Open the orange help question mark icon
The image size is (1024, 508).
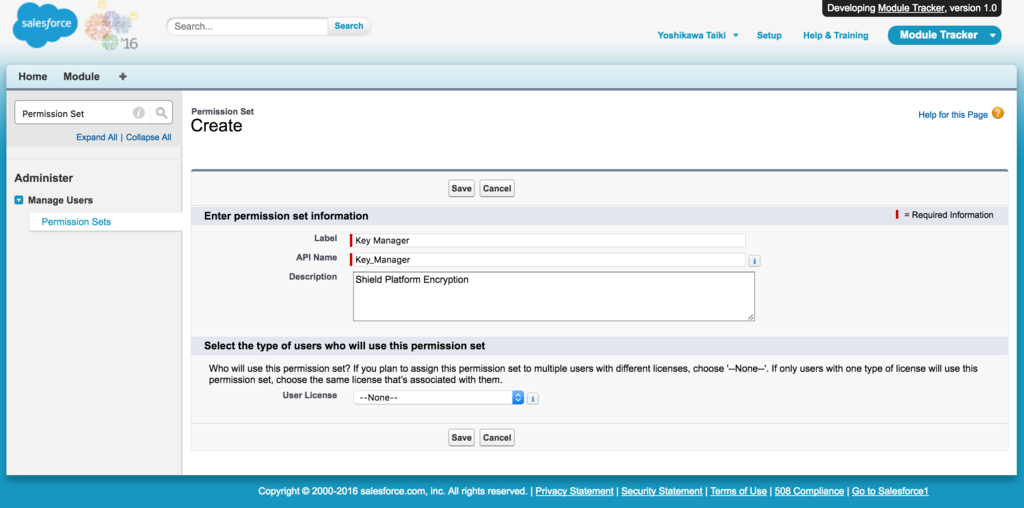[998, 113]
